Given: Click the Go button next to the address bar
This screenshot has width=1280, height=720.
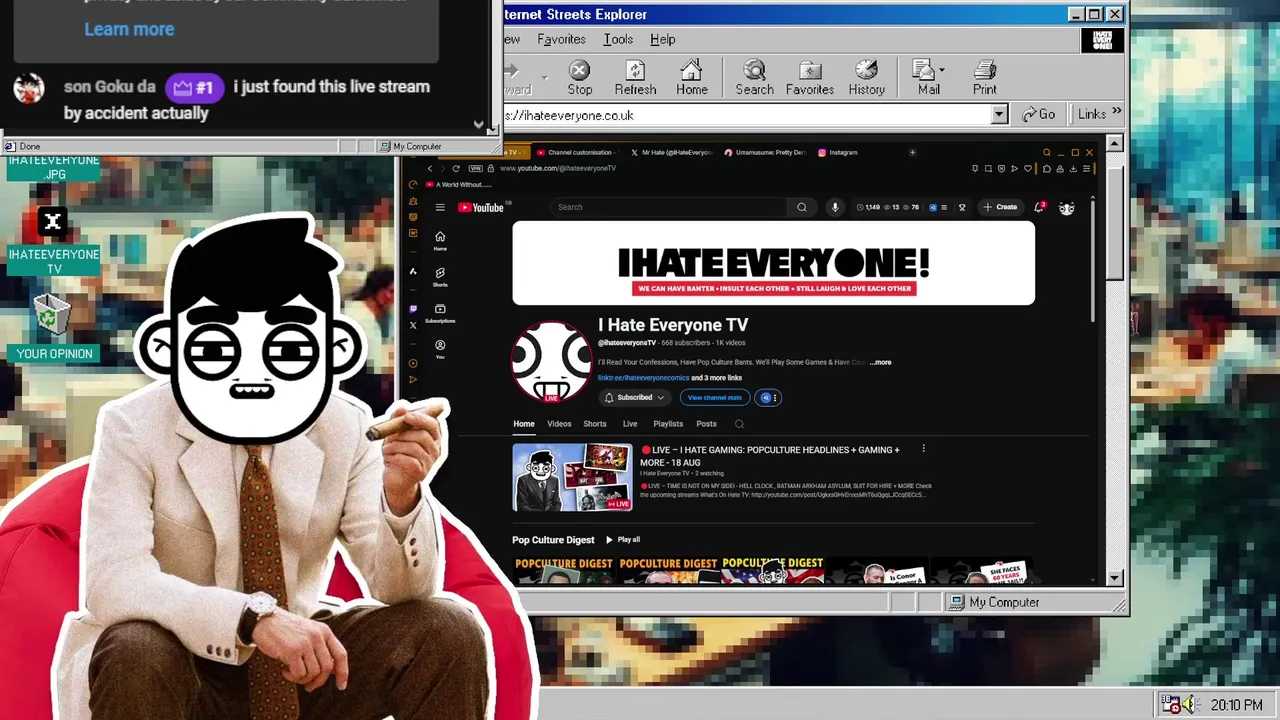Looking at the screenshot, I should (1038, 114).
